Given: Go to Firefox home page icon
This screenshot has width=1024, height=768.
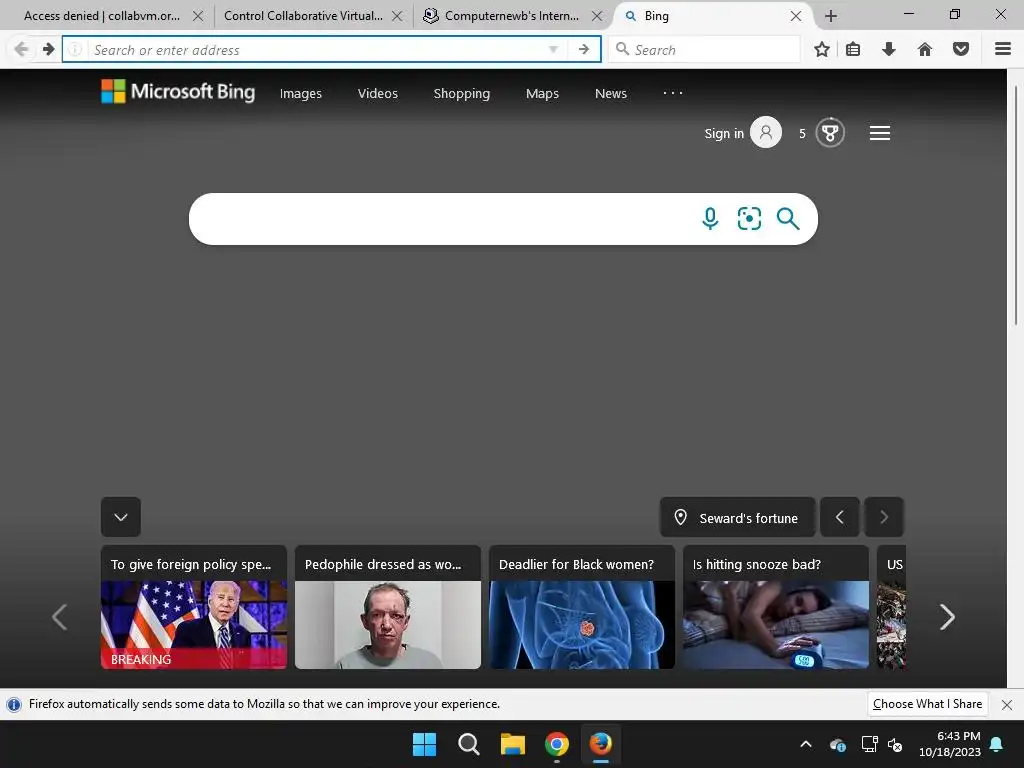Looking at the screenshot, I should click(925, 49).
